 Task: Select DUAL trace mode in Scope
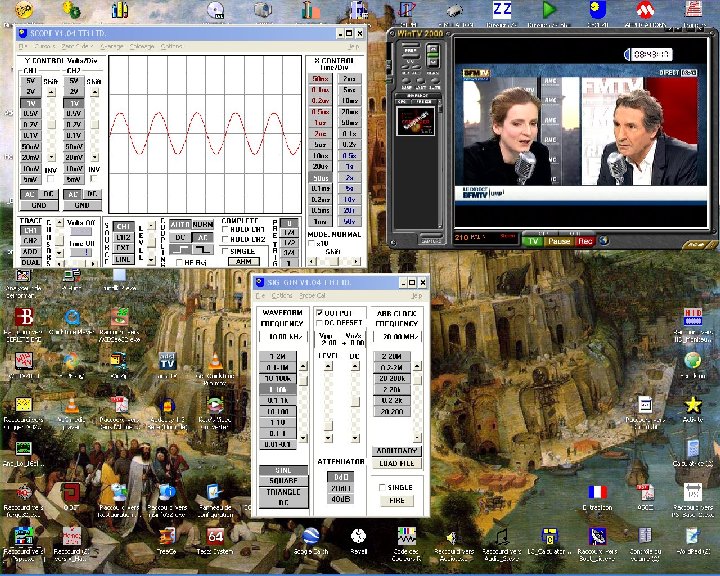[x=30, y=262]
